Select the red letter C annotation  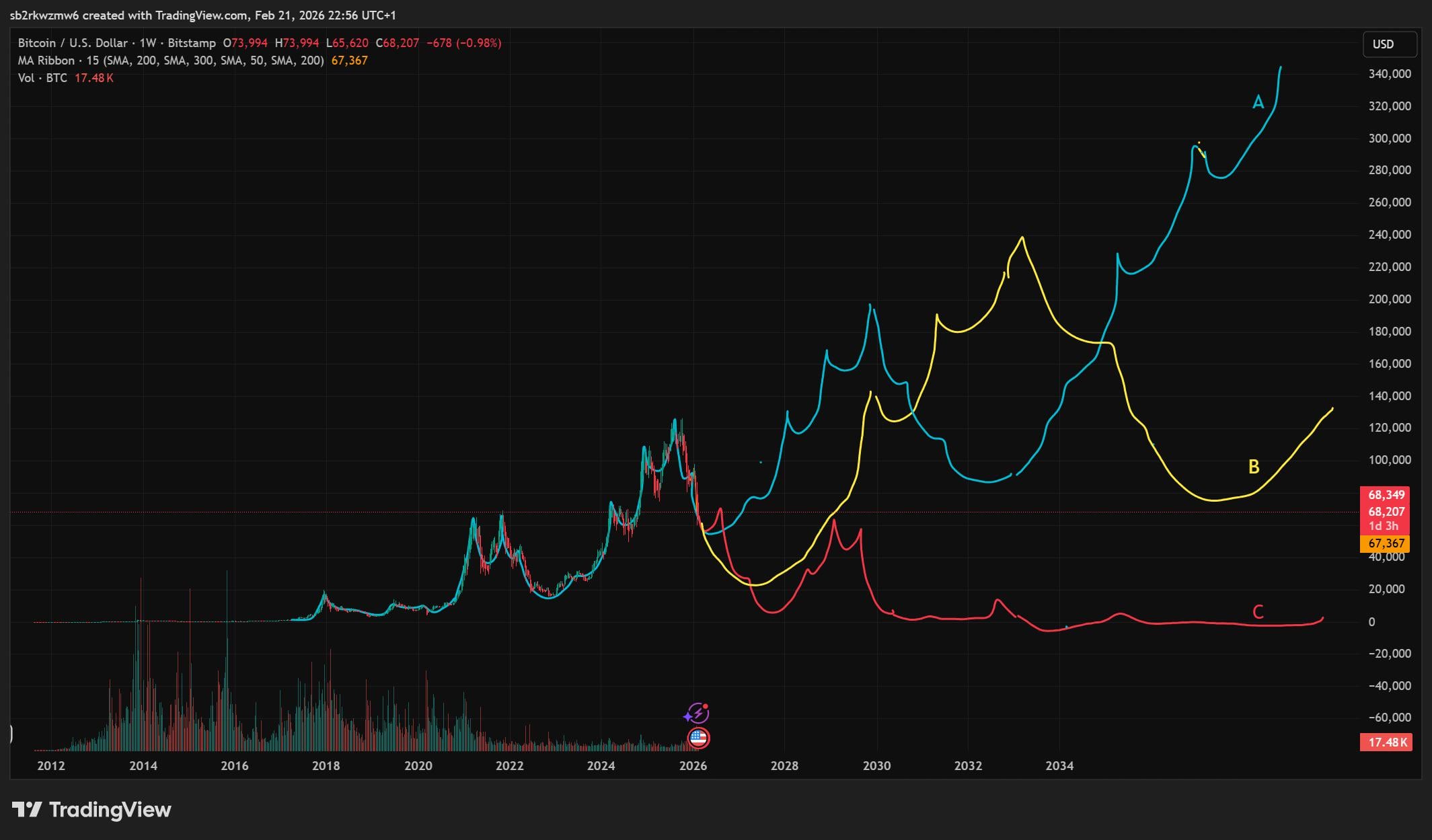(x=1258, y=611)
